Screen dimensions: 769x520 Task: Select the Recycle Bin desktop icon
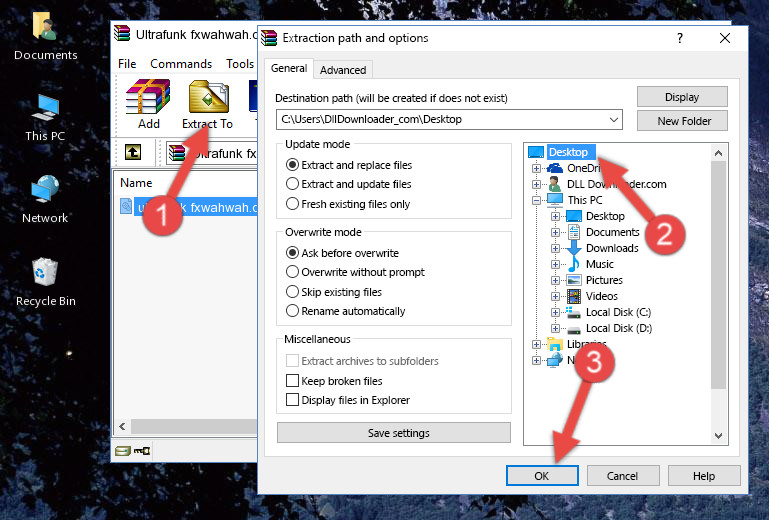(45, 282)
